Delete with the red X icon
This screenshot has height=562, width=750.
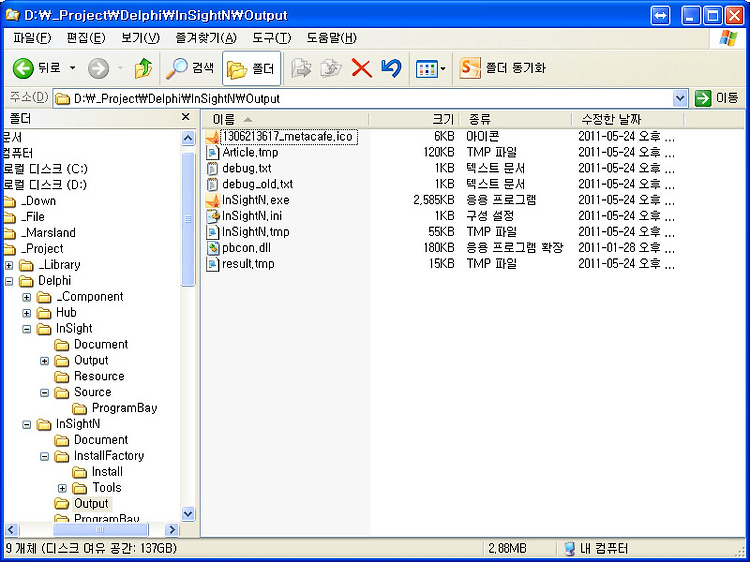point(362,68)
